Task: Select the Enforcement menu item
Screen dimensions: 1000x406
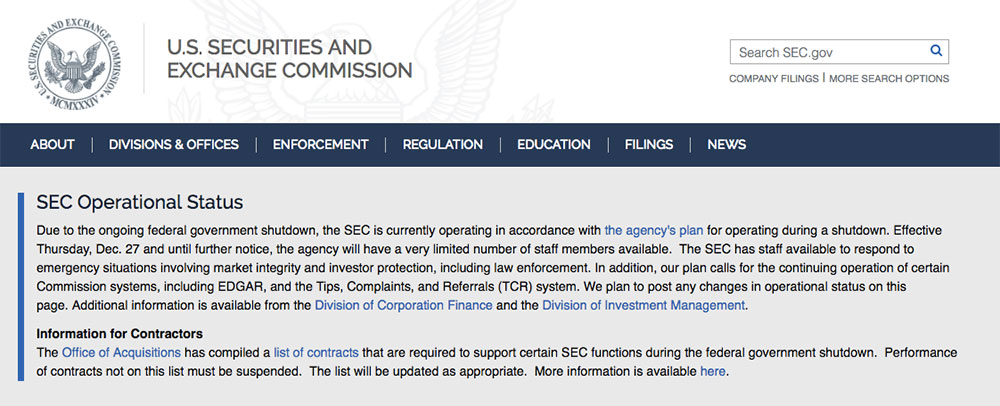Action: click(x=321, y=145)
